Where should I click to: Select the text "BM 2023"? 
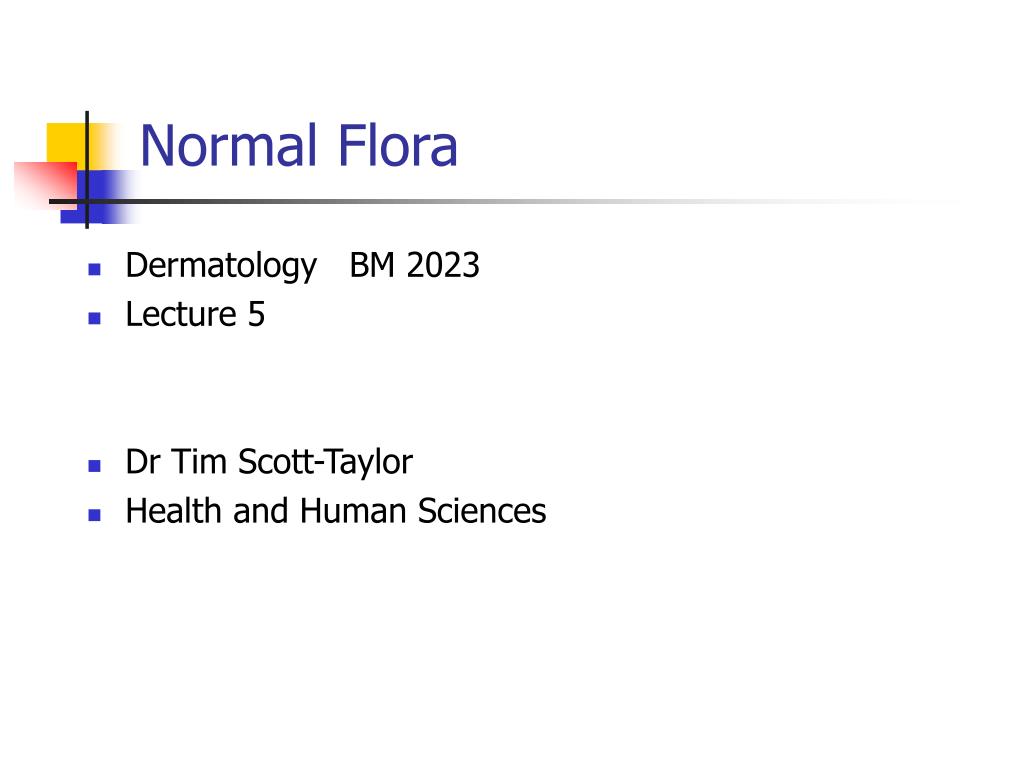[x=415, y=265]
